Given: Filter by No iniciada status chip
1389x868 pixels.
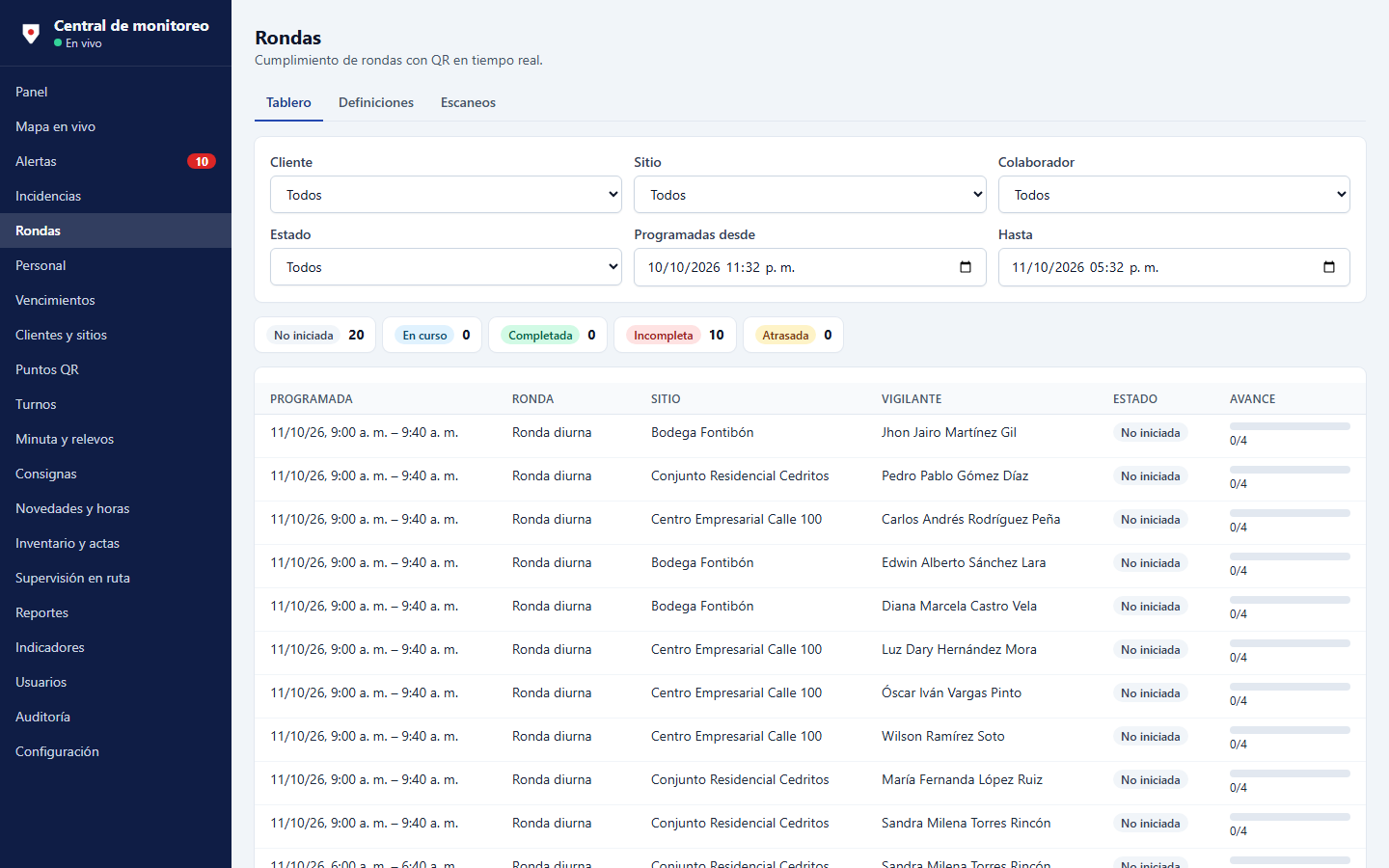Looking at the screenshot, I should [x=315, y=335].
